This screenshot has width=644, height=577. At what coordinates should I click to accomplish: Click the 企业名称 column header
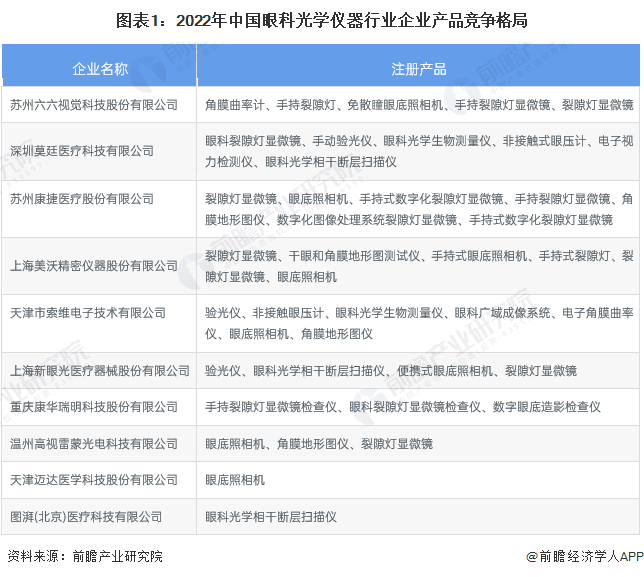click(x=99, y=65)
